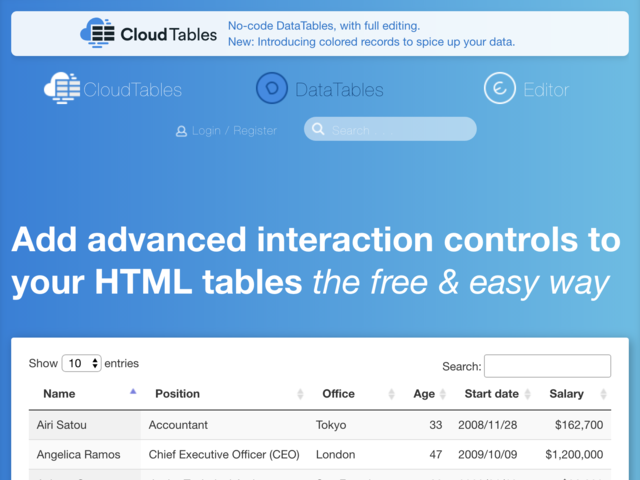Click the Name column header

(x=85, y=394)
